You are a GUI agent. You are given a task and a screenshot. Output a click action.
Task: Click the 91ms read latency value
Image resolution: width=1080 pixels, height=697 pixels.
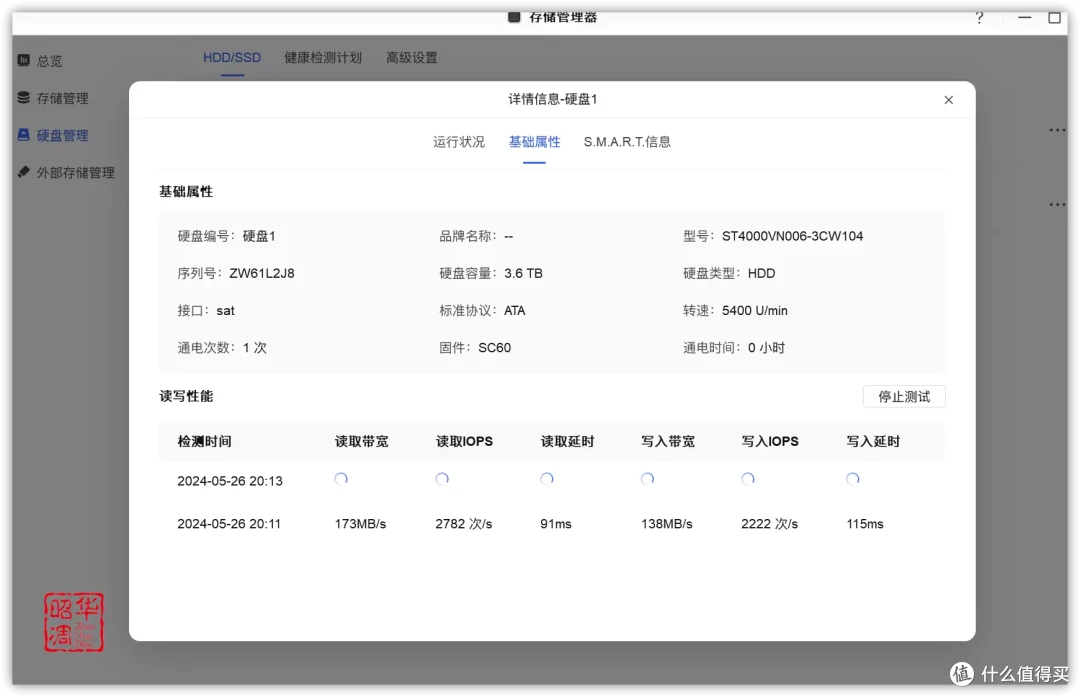[556, 523]
